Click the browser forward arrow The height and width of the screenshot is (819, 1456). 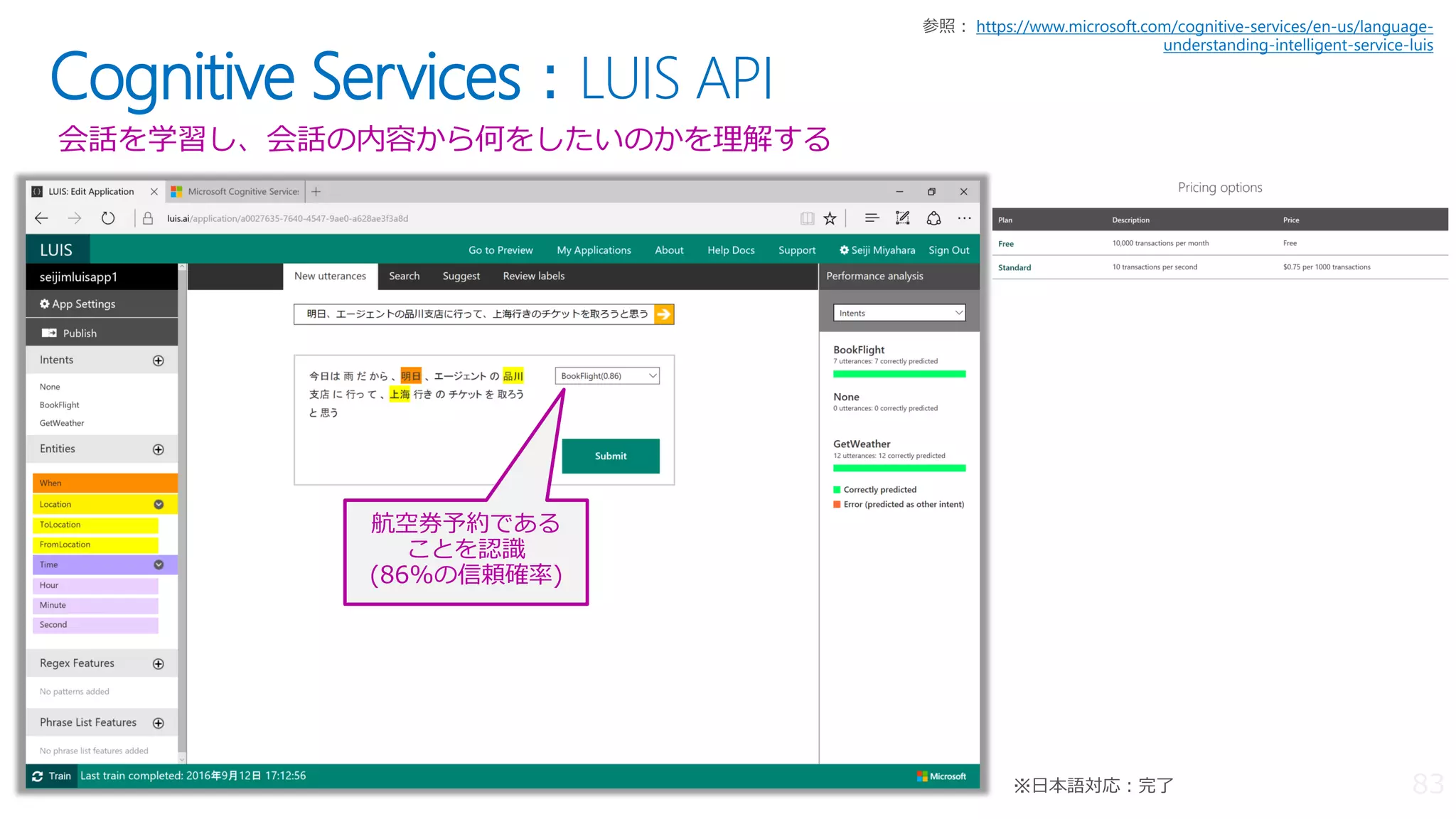tap(75, 218)
